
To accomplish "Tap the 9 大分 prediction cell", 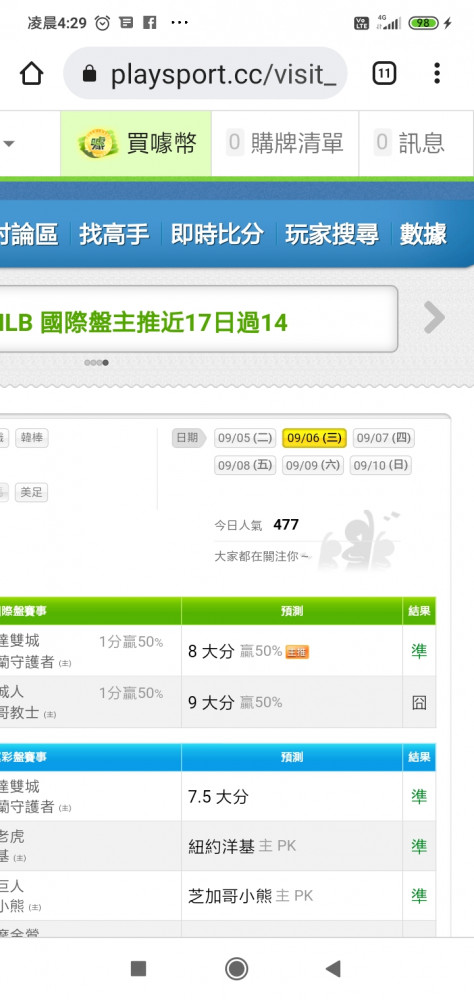I will pos(292,702).
